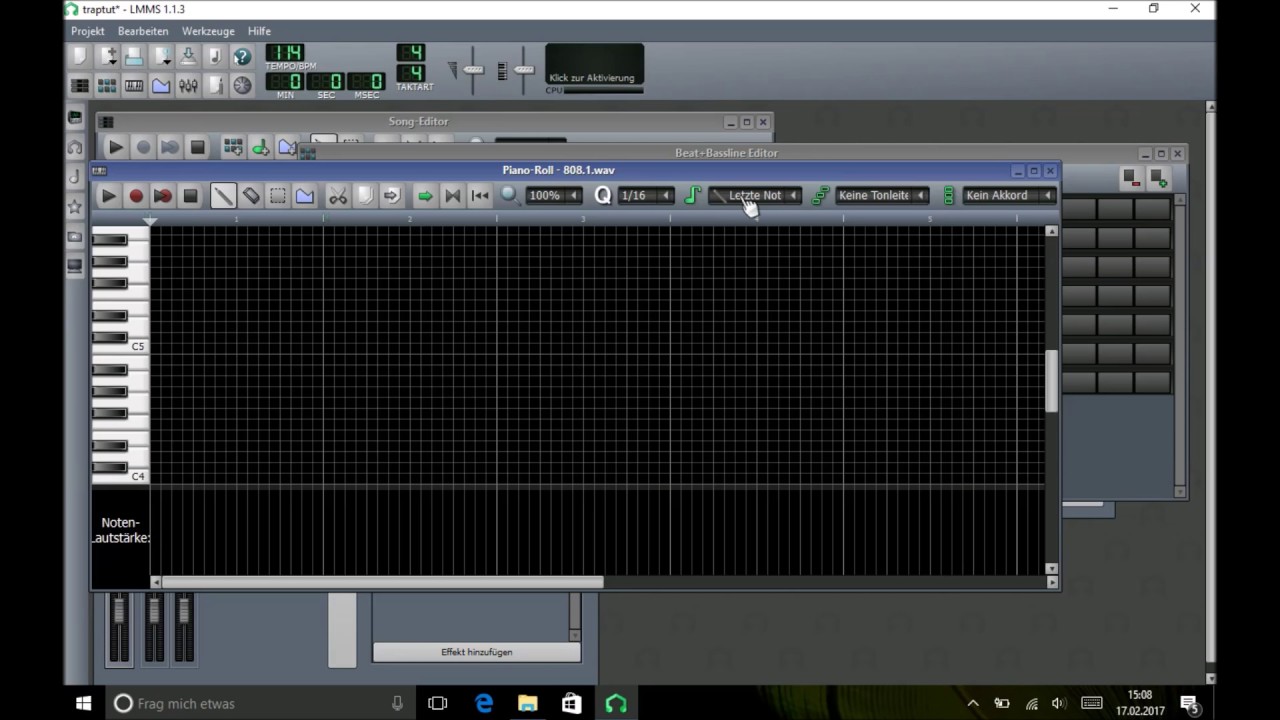The height and width of the screenshot is (720, 1280).
Task: Toggle record in the Song-Editor
Action: [x=143, y=147]
